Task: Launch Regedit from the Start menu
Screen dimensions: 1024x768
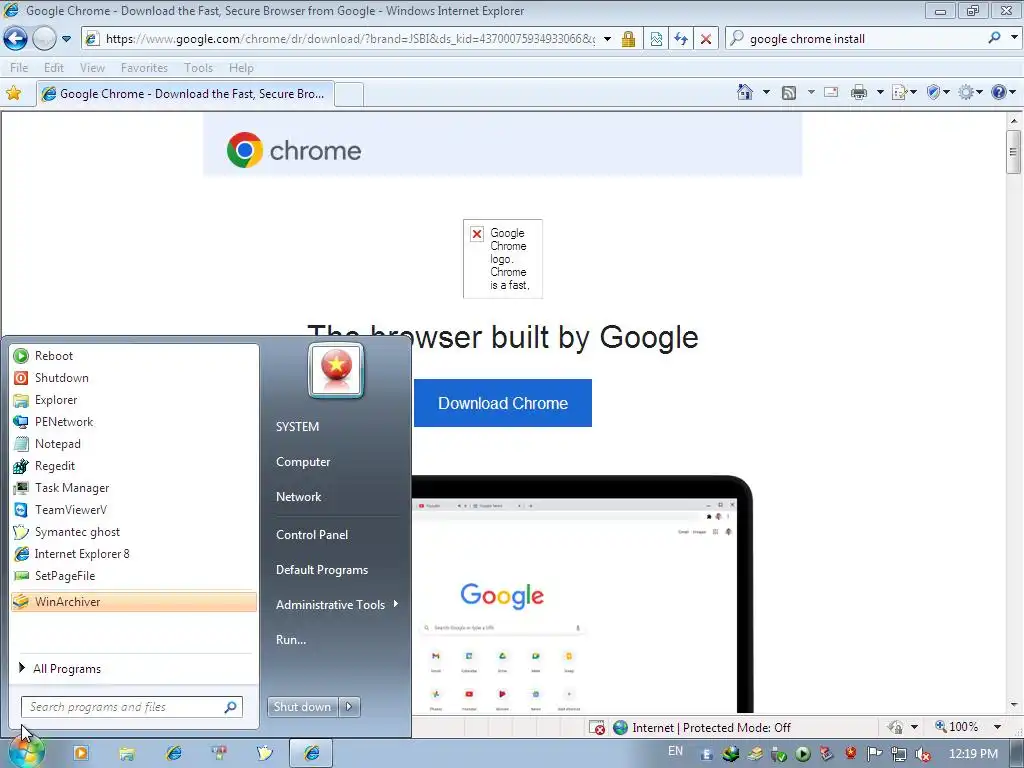Action: click(134, 466)
